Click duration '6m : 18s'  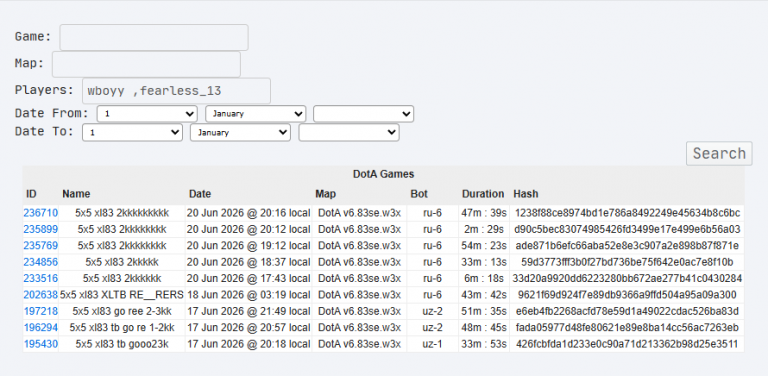tap(483, 279)
